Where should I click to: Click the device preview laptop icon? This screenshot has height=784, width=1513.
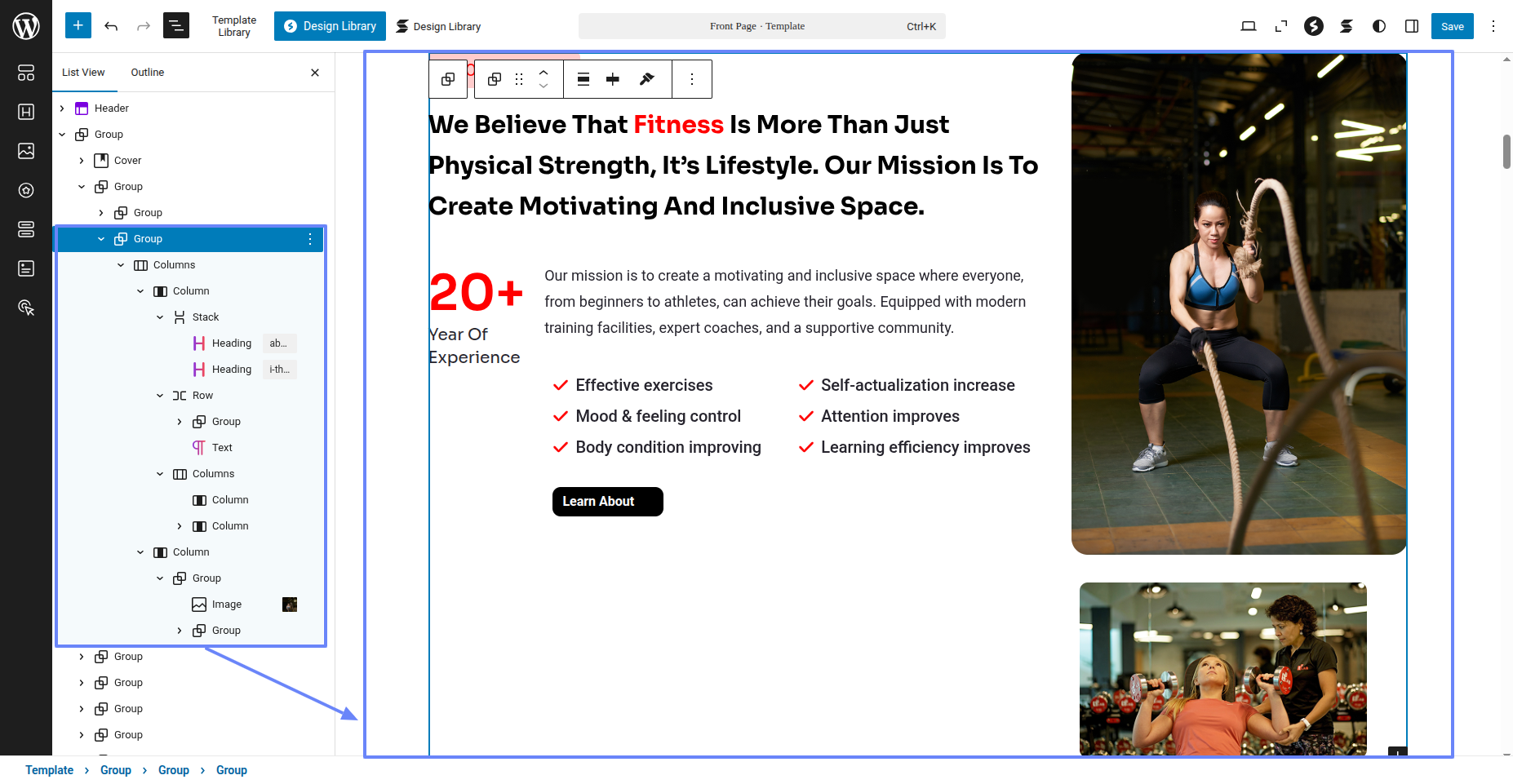(x=1248, y=26)
